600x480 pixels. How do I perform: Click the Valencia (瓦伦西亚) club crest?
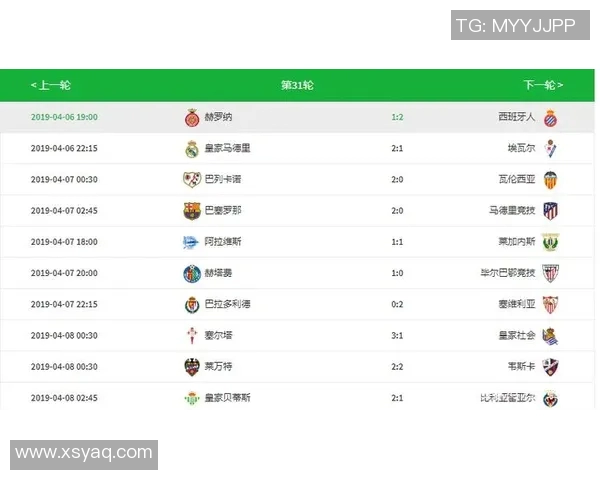pyautogui.click(x=550, y=180)
